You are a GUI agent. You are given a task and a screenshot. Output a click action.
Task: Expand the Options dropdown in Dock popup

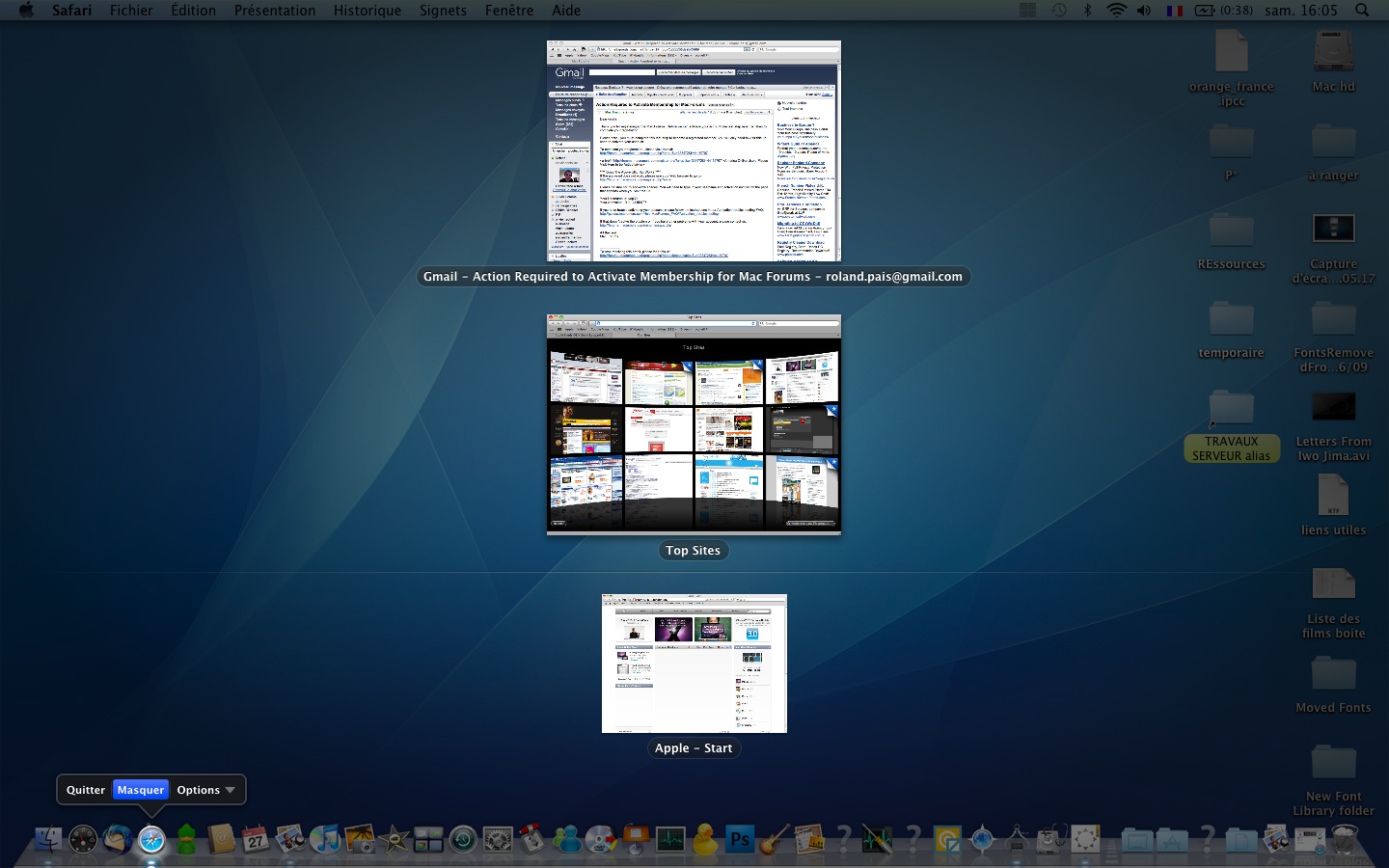tap(205, 790)
